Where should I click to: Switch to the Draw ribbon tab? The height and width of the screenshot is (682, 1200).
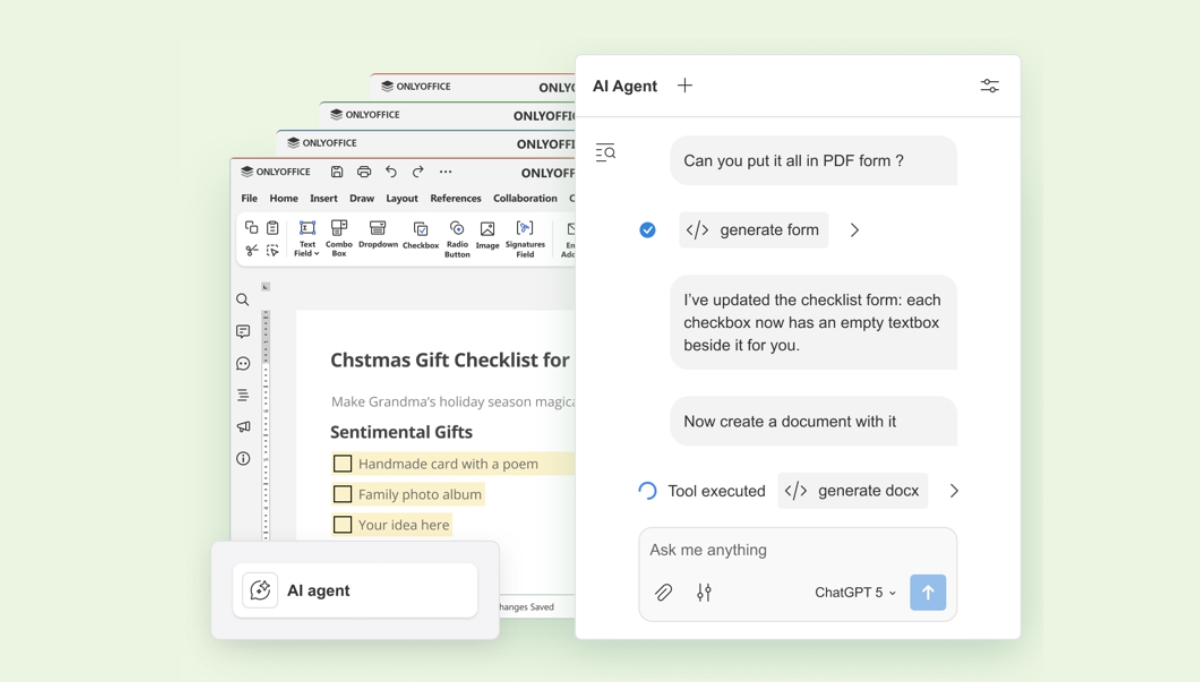(361, 198)
